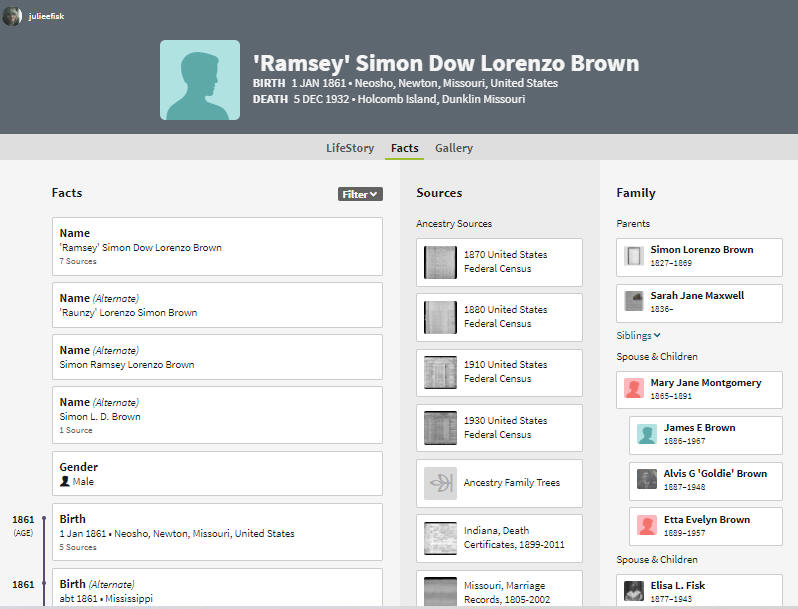Open Missouri, Marriage Records, 1805-2002 source

[x=499, y=589]
